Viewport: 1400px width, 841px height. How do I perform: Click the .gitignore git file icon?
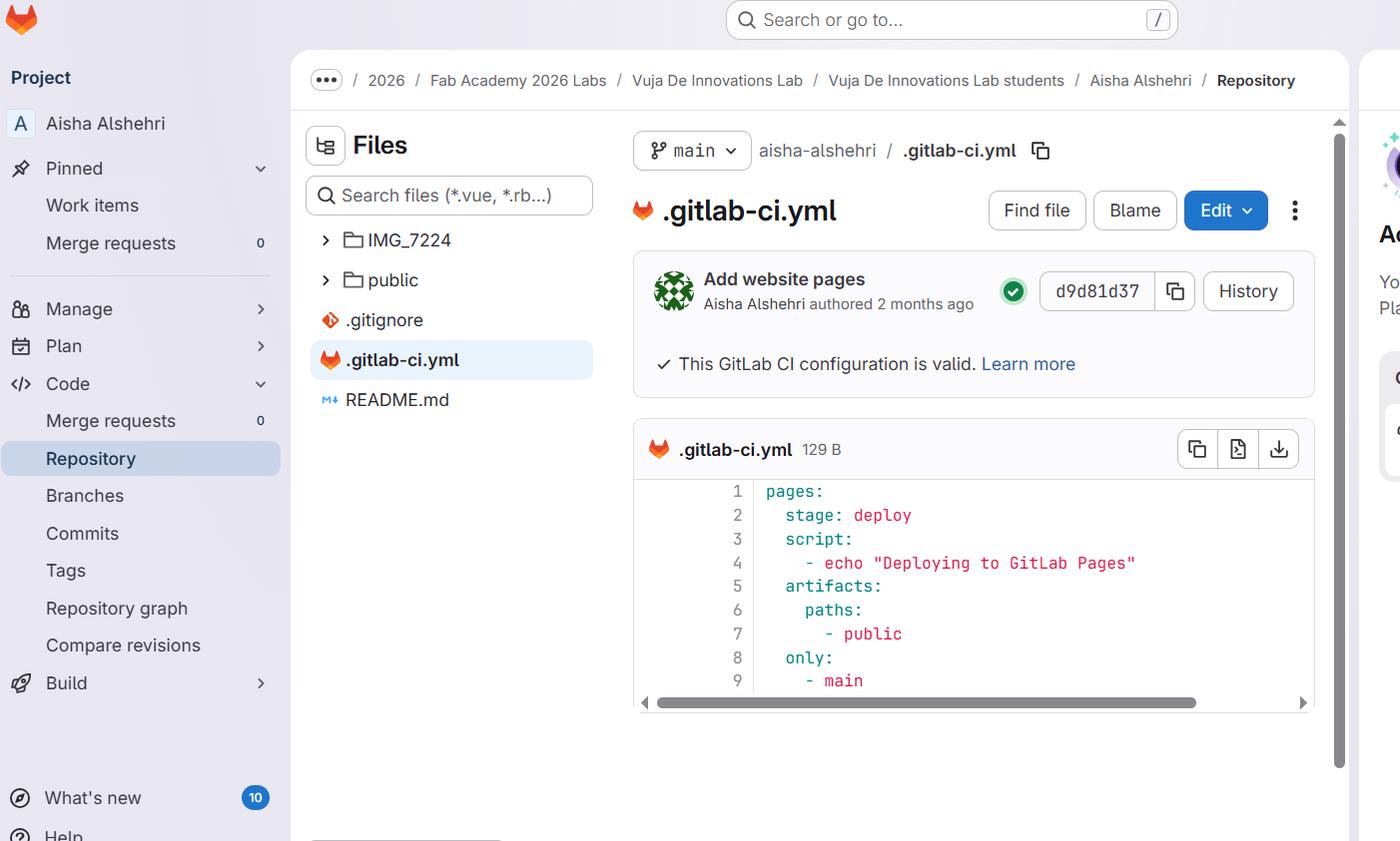tap(330, 320)
